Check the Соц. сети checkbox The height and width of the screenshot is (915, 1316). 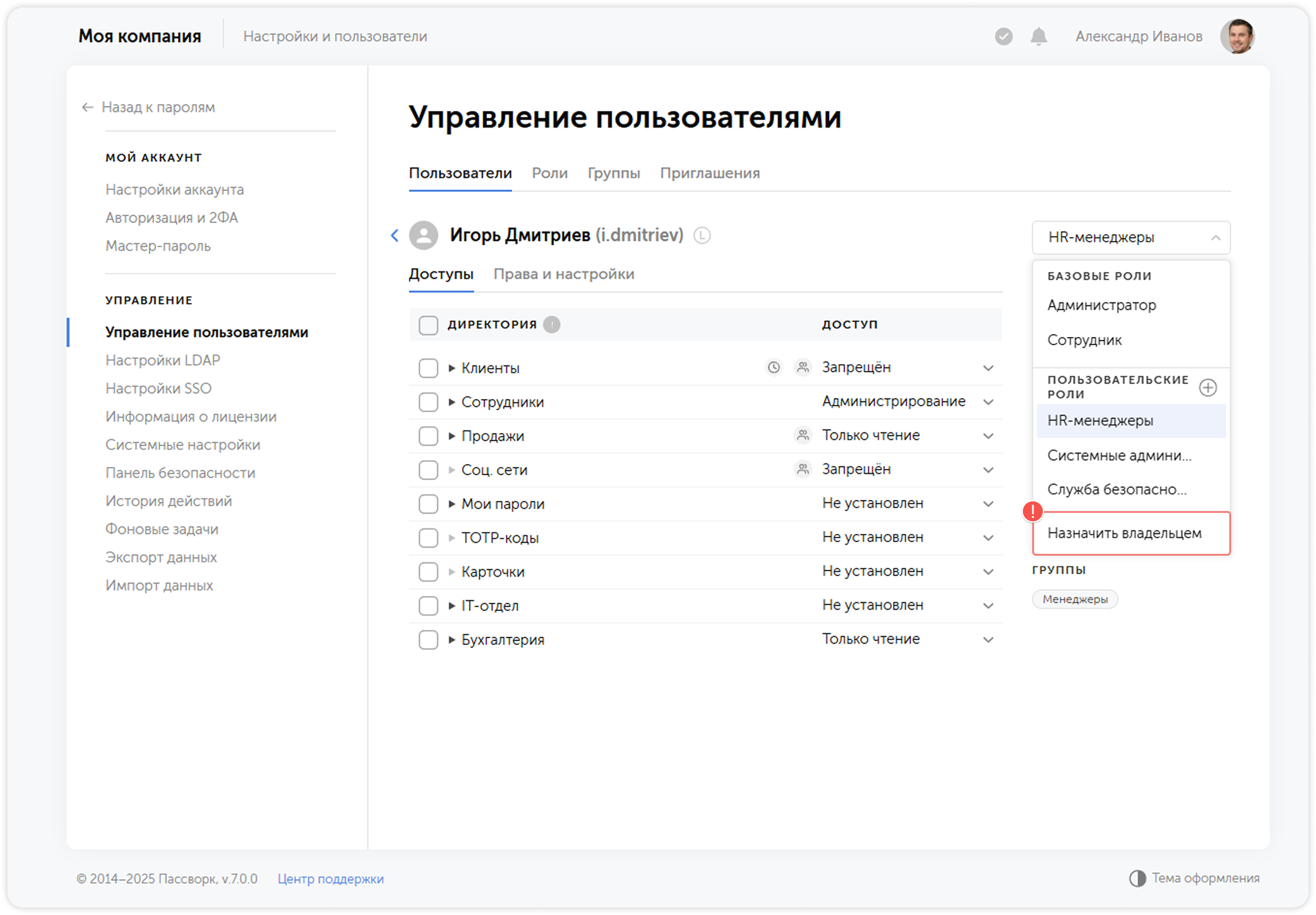click(x=428, y=470)
